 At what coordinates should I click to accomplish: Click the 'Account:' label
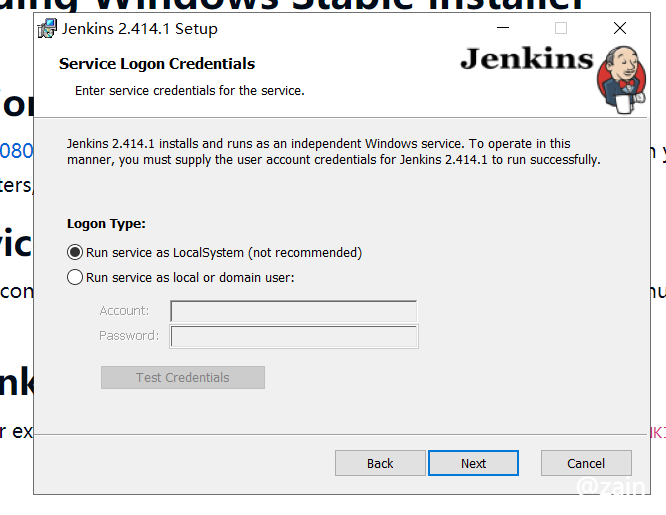pyautogui.click(x=124, y=311)
